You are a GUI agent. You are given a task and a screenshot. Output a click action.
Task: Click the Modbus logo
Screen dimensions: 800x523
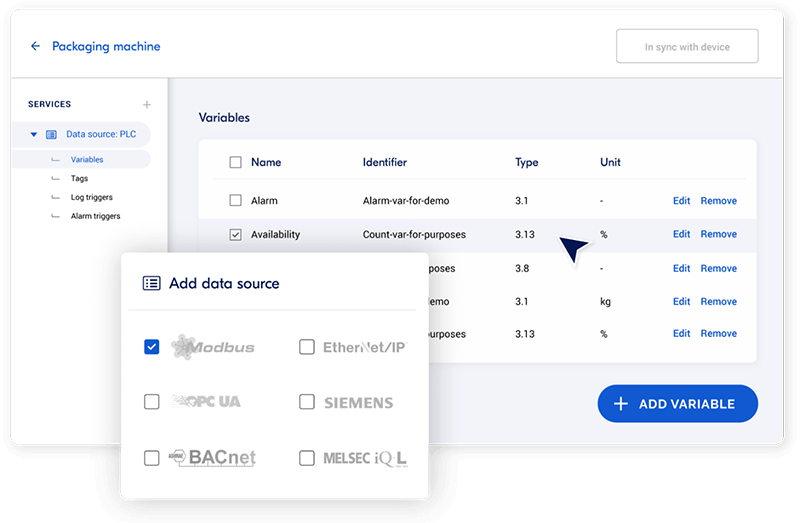[x=212, y=347]
